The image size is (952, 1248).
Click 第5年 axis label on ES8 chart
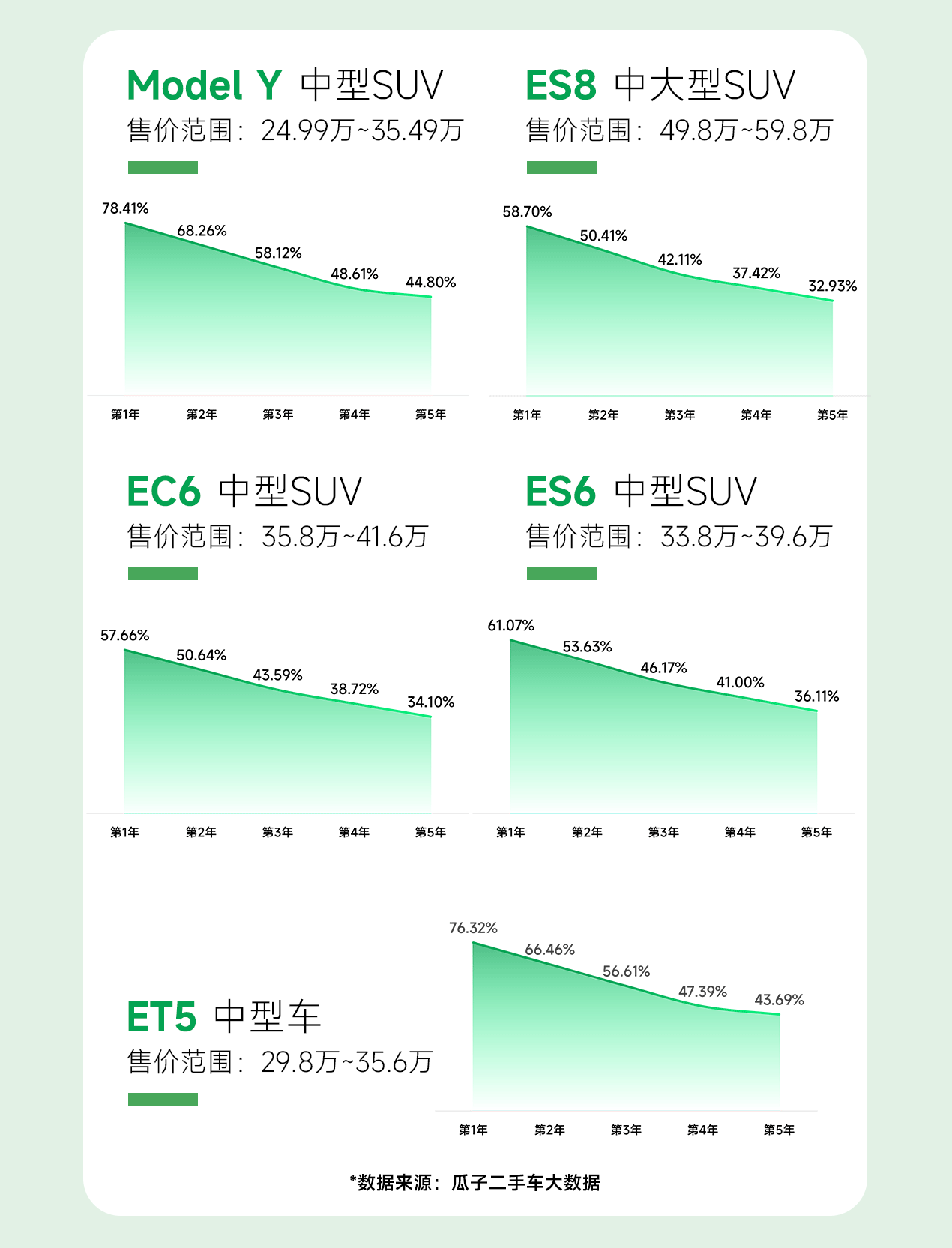(x=832, y=415)
